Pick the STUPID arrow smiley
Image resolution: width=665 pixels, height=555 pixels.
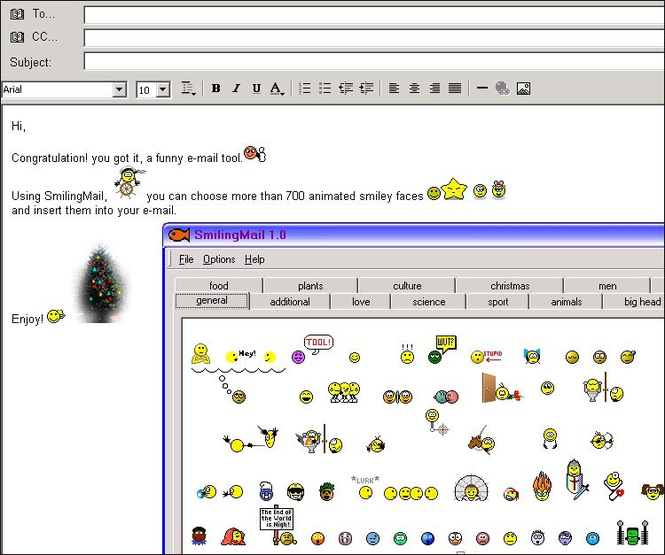(486, 357)
